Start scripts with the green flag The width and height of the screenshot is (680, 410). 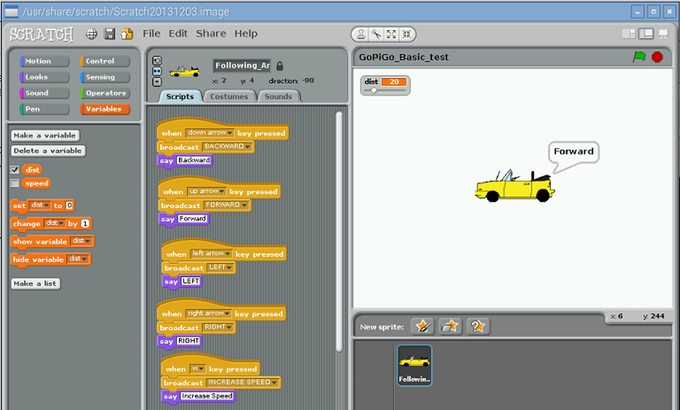(x=639, y=57)
